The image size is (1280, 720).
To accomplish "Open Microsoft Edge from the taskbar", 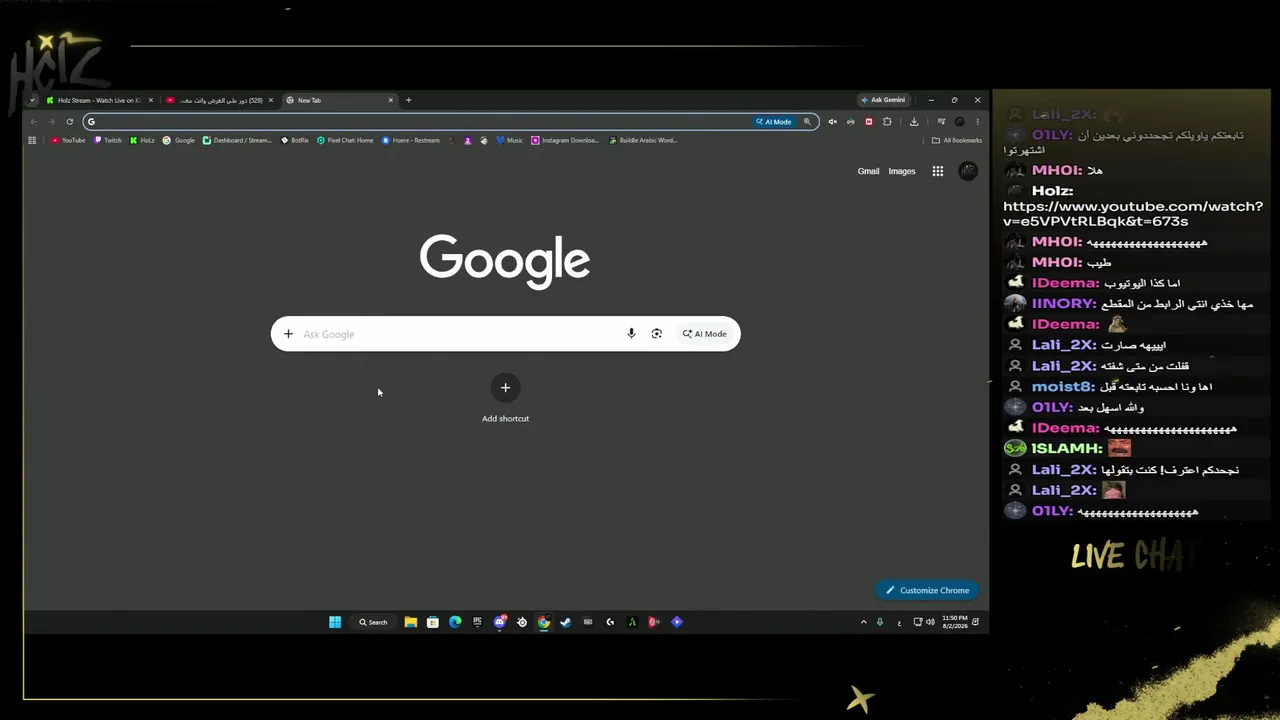I will point(455,622).
